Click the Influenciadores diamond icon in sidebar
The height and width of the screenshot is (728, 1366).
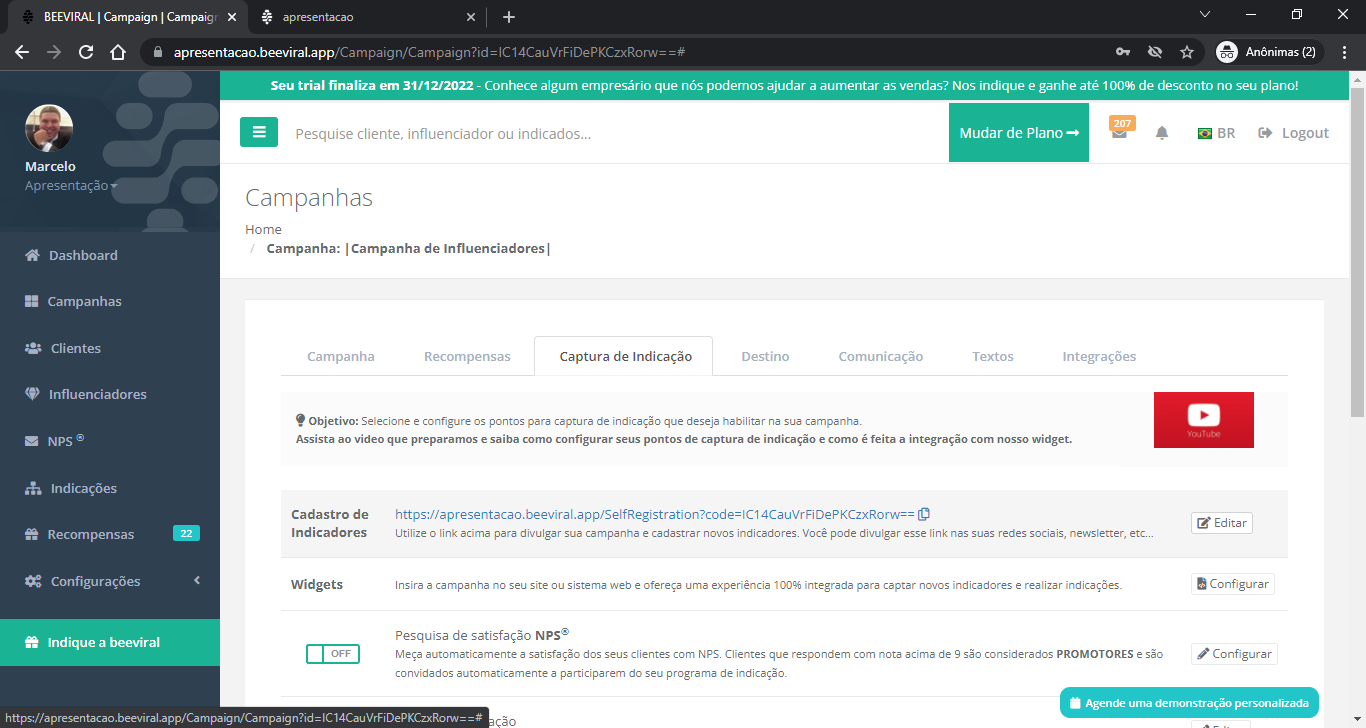pyautogui.click(x=33, y=394)
